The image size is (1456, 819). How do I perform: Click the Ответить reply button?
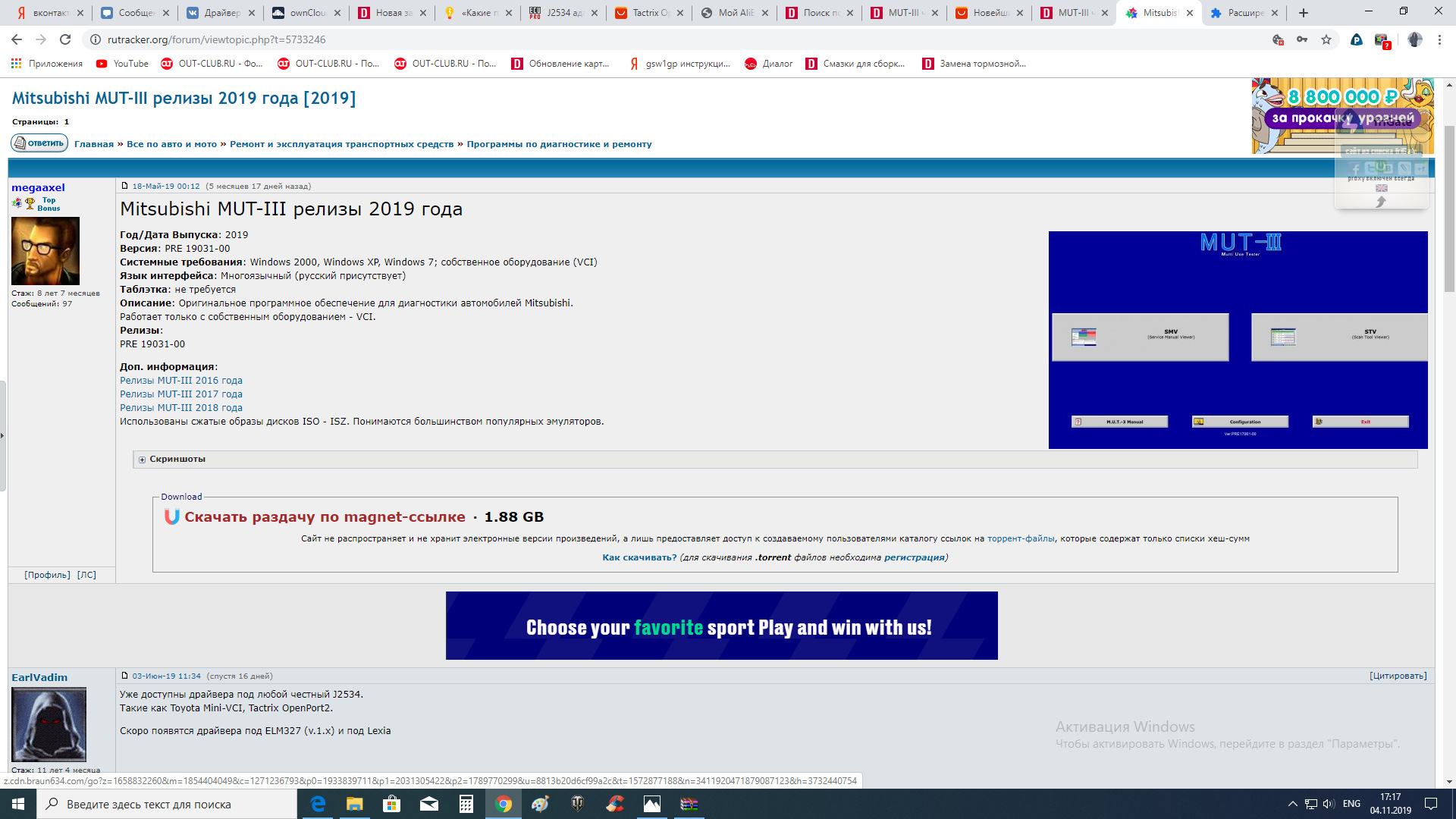click(x=39, y=143)
